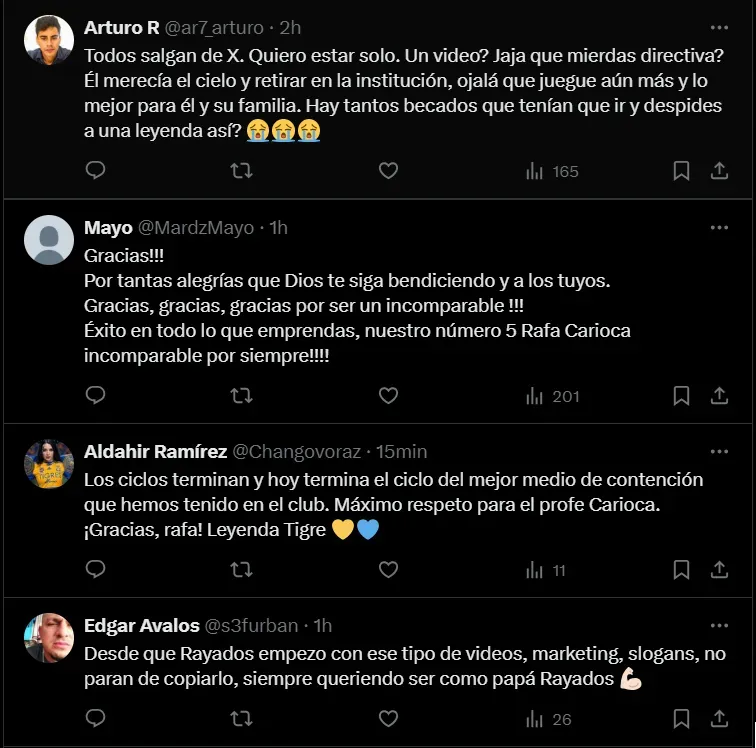Share Aldahir Ramírez's tweet
Screen dimensions: 756x748
click(x=719, y=570)
